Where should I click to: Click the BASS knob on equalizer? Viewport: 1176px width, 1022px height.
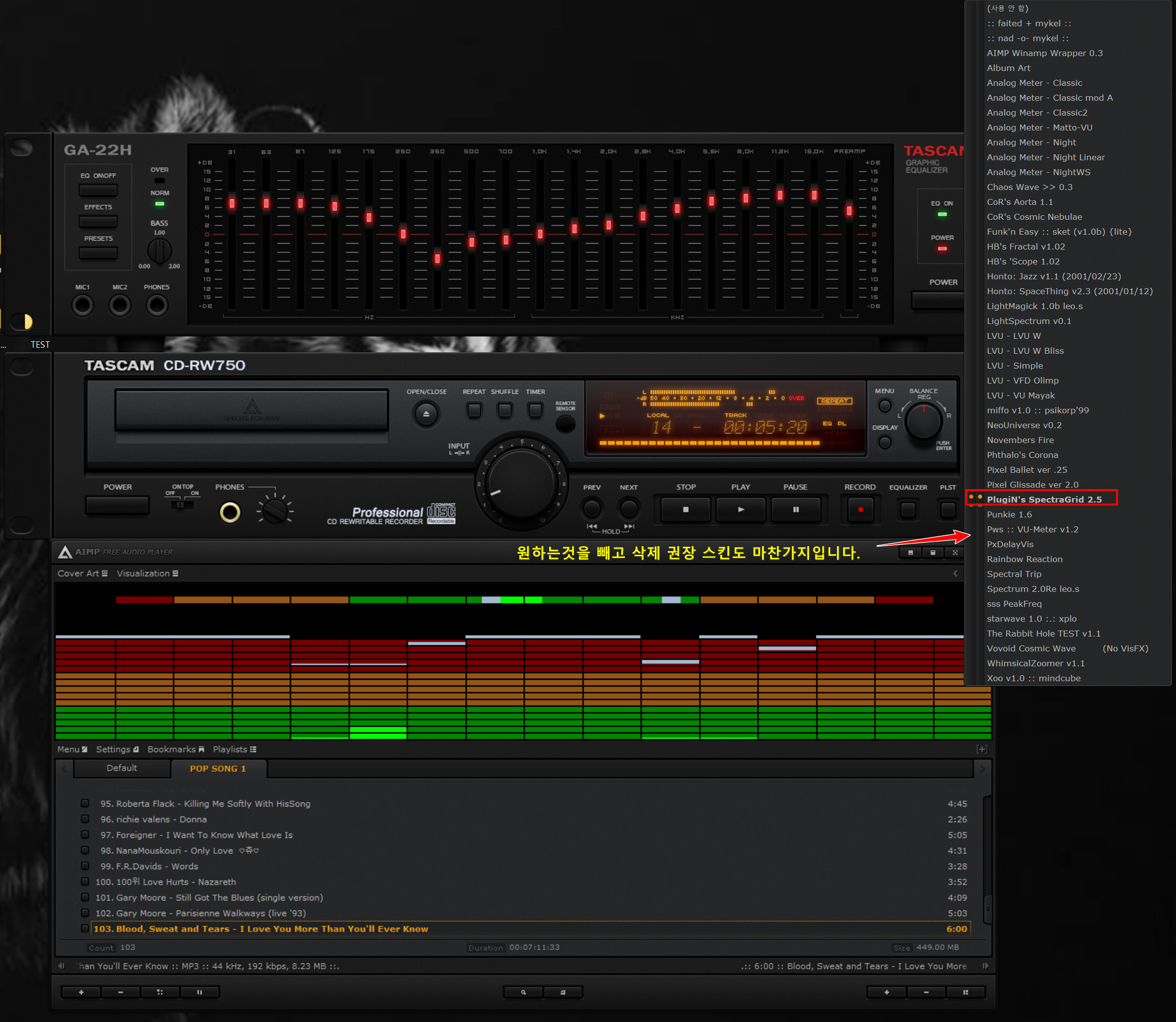(x=160, y=251)
